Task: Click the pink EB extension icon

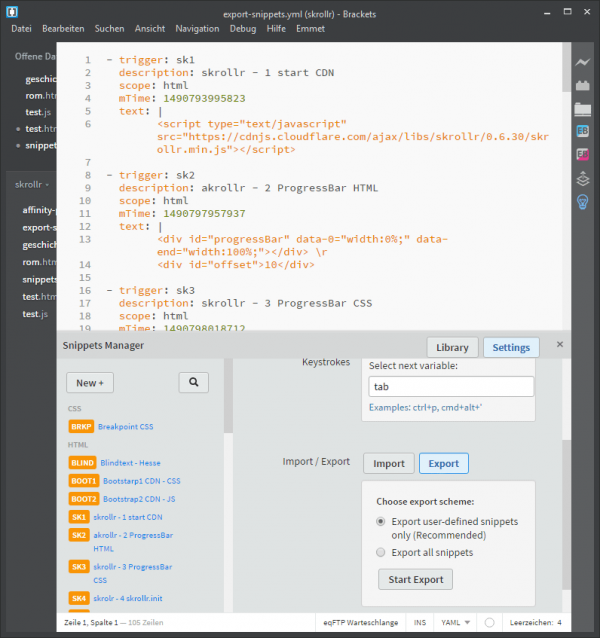Action: point(583,154)
